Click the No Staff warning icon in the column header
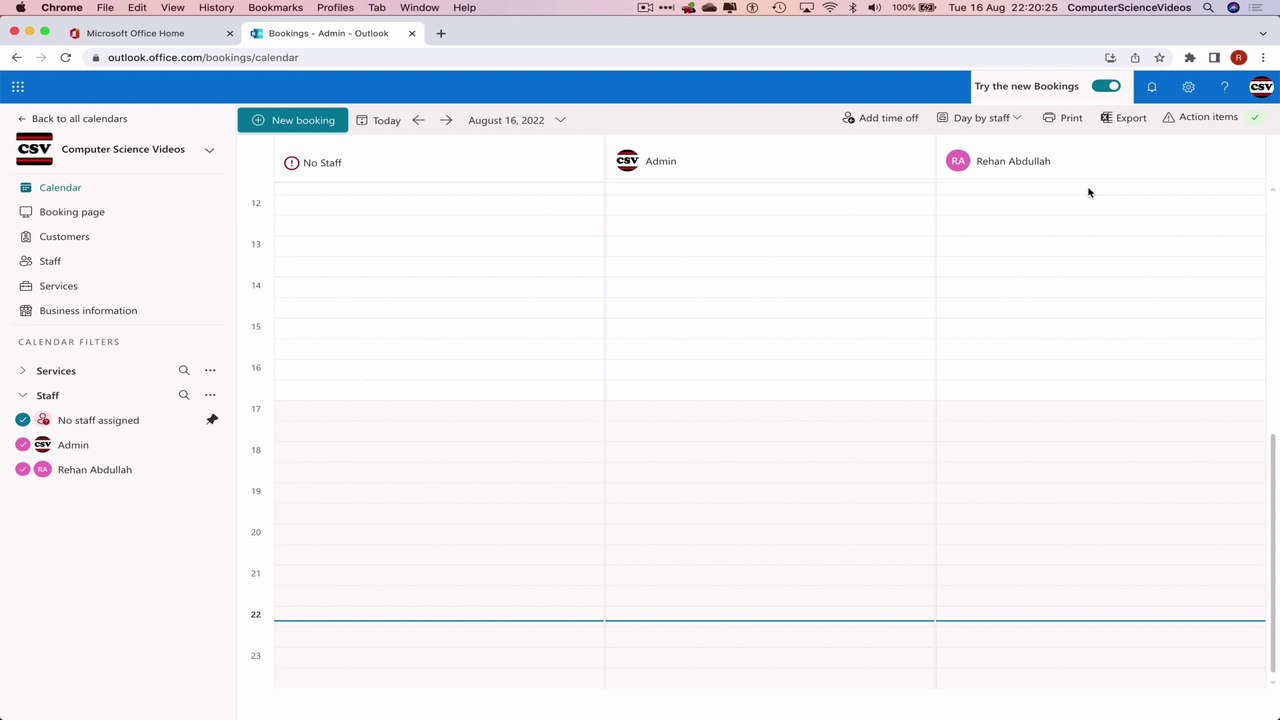This screenshot has width=1280, height=720. 292,163
